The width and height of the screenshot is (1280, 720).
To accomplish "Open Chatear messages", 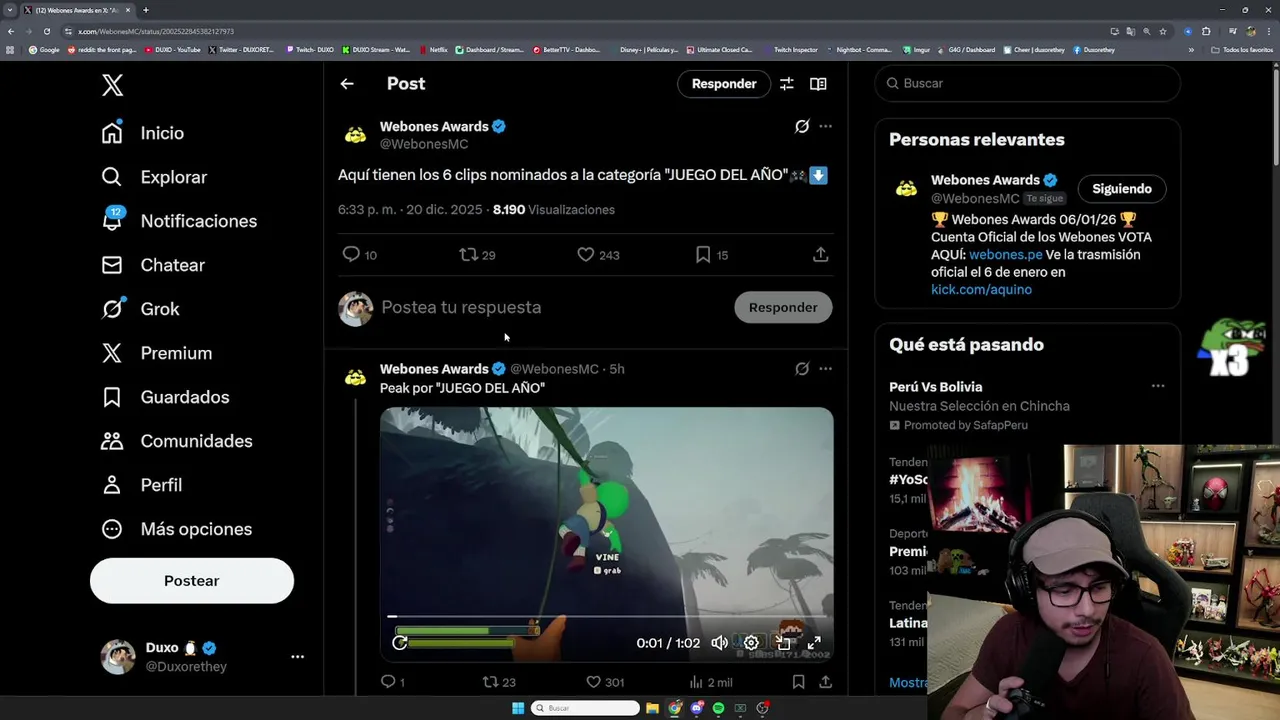I will pyautogui.click(x=153, y=265).
